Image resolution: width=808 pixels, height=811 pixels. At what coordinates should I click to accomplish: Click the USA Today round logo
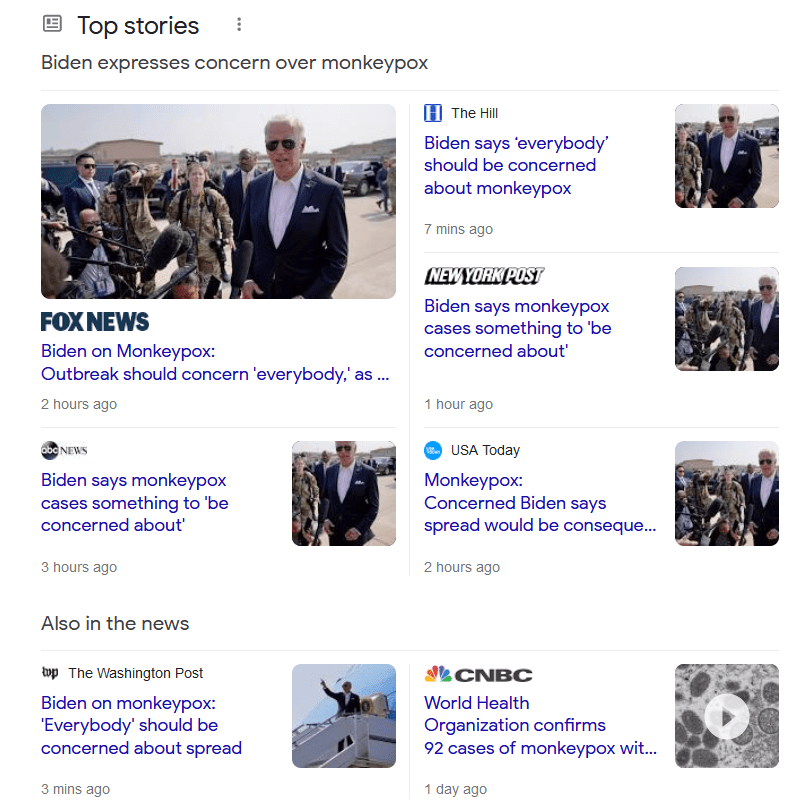click(x=433, y=450)
